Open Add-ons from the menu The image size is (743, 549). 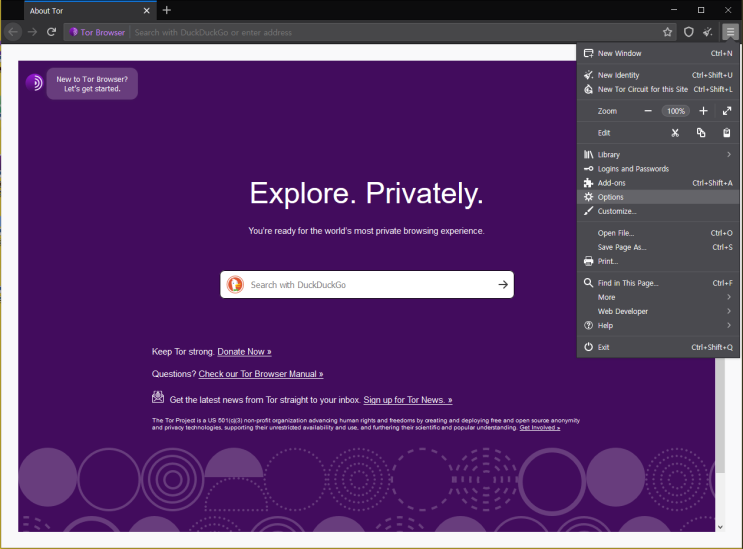[x=658, y=183]
